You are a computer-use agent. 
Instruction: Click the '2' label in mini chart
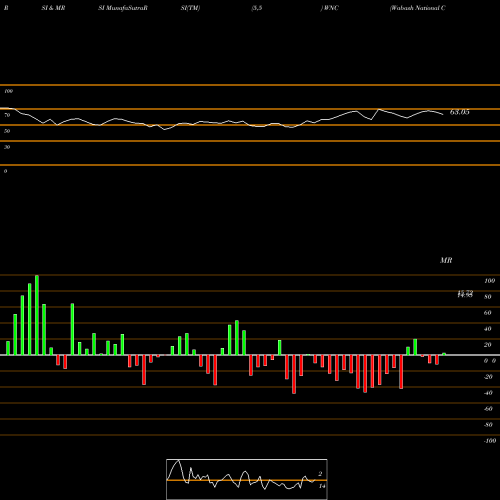point(320,474)
